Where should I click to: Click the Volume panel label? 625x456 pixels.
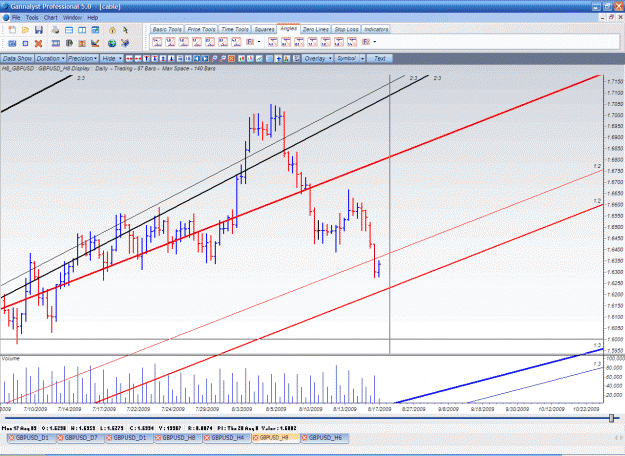(11, 358)
